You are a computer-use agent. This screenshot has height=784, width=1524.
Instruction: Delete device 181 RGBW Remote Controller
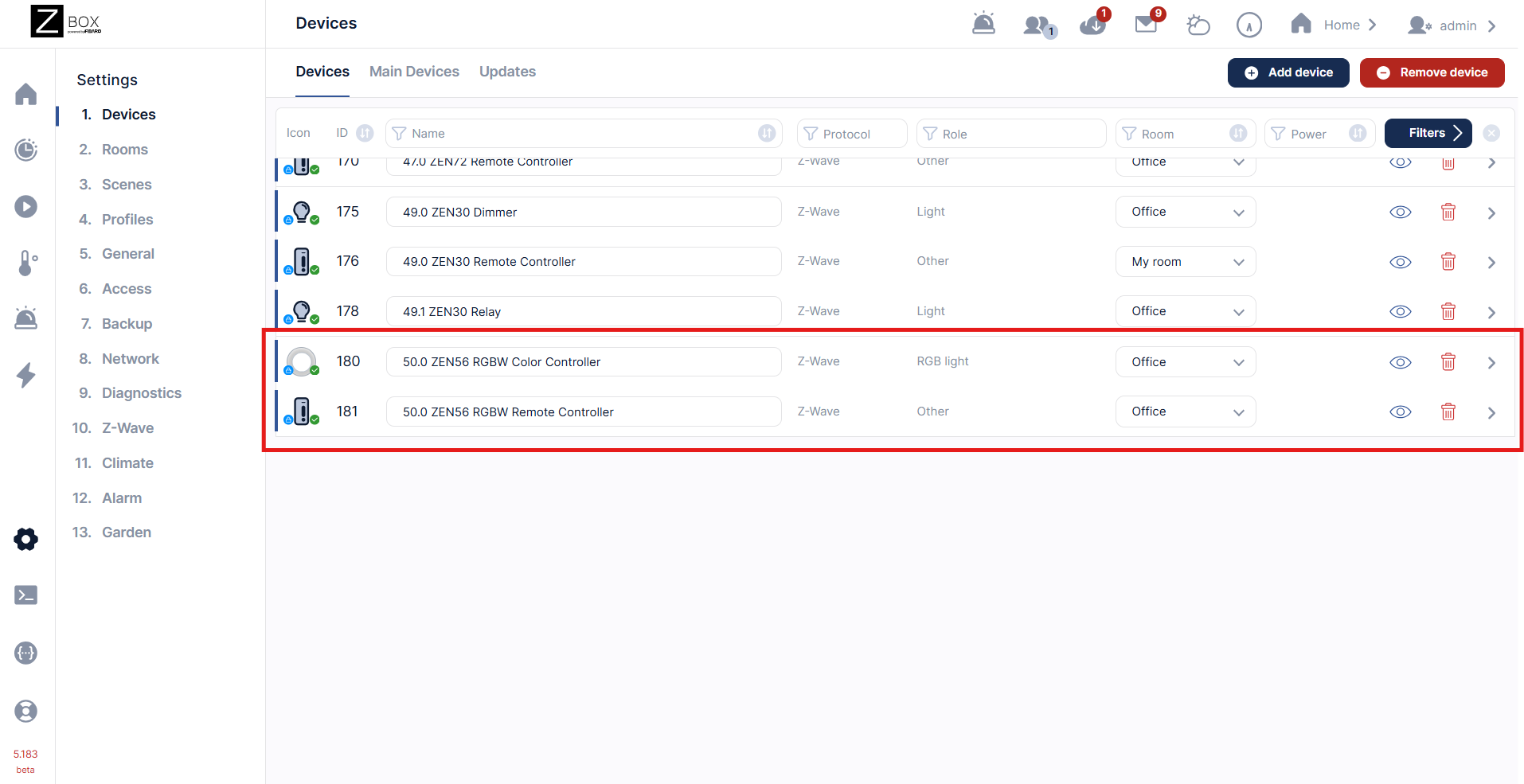(1448, 412)
